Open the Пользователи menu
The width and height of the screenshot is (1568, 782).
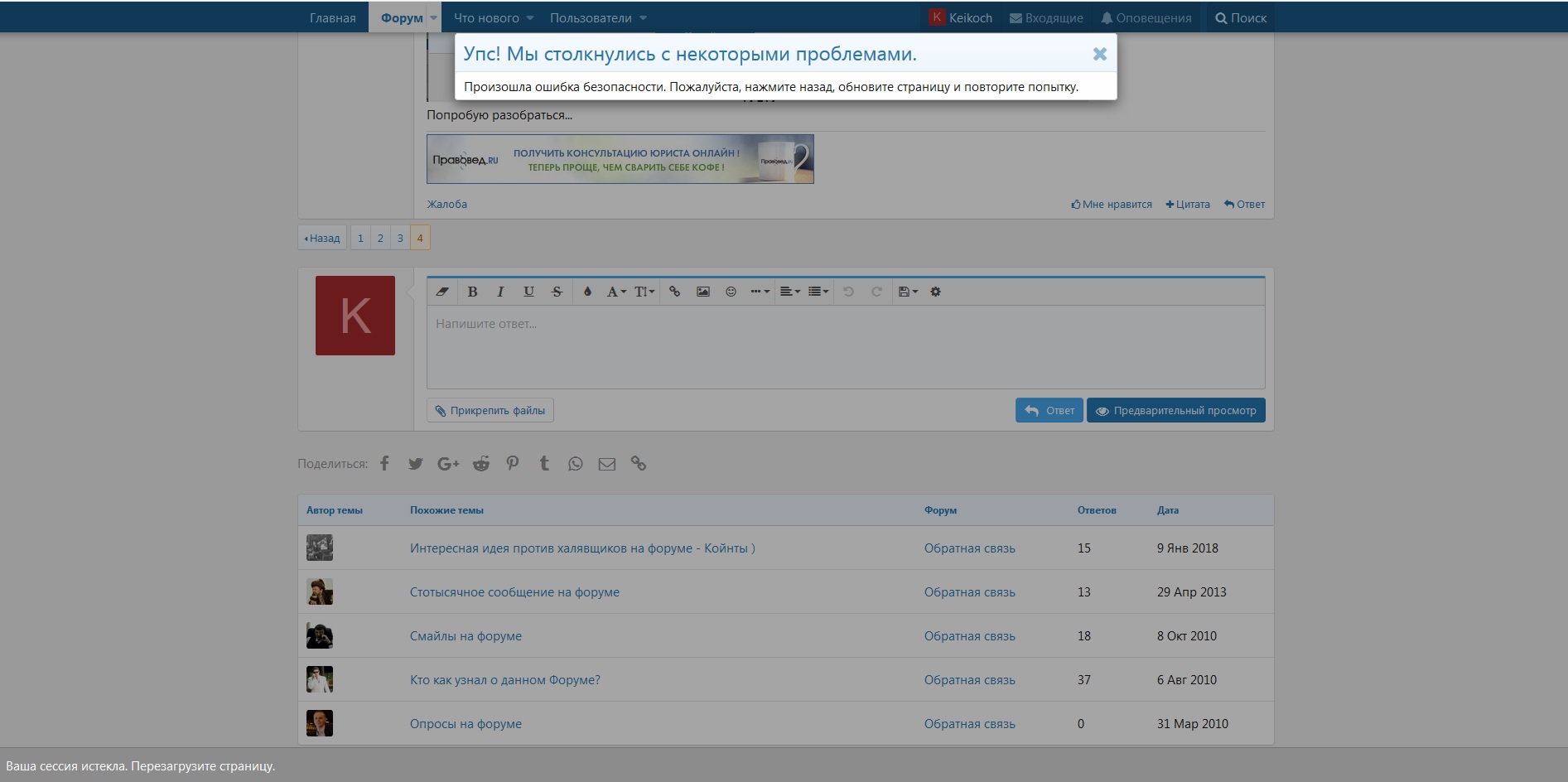tap(597, 18)
